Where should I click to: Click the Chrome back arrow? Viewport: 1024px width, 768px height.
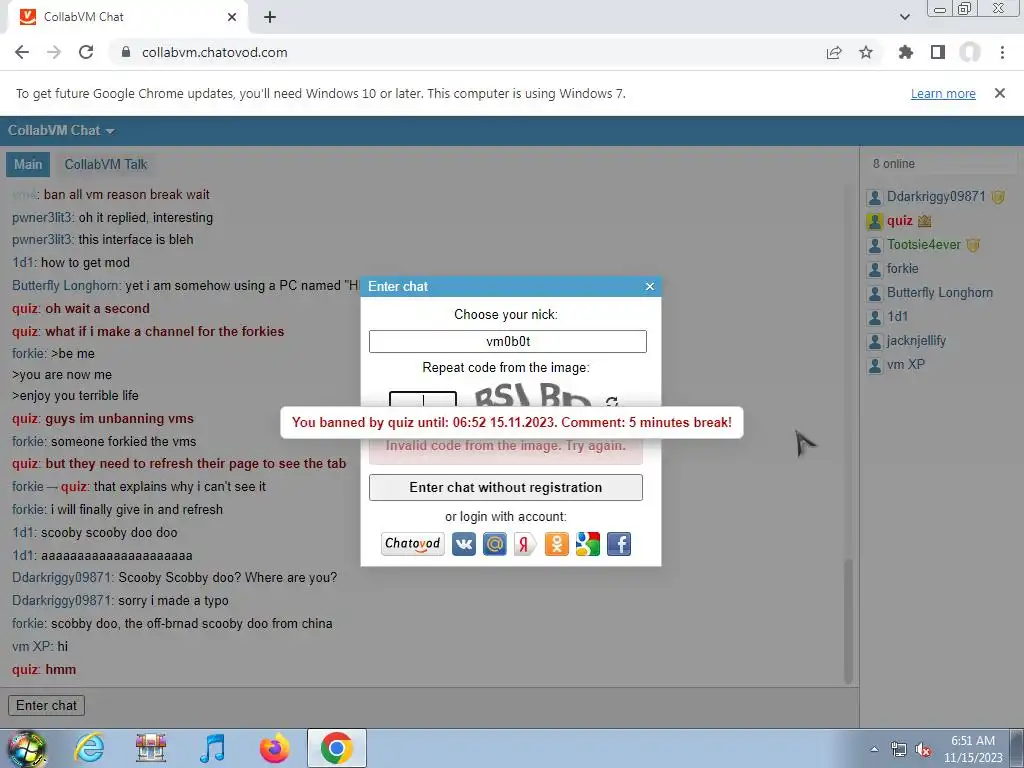[22, 52]
